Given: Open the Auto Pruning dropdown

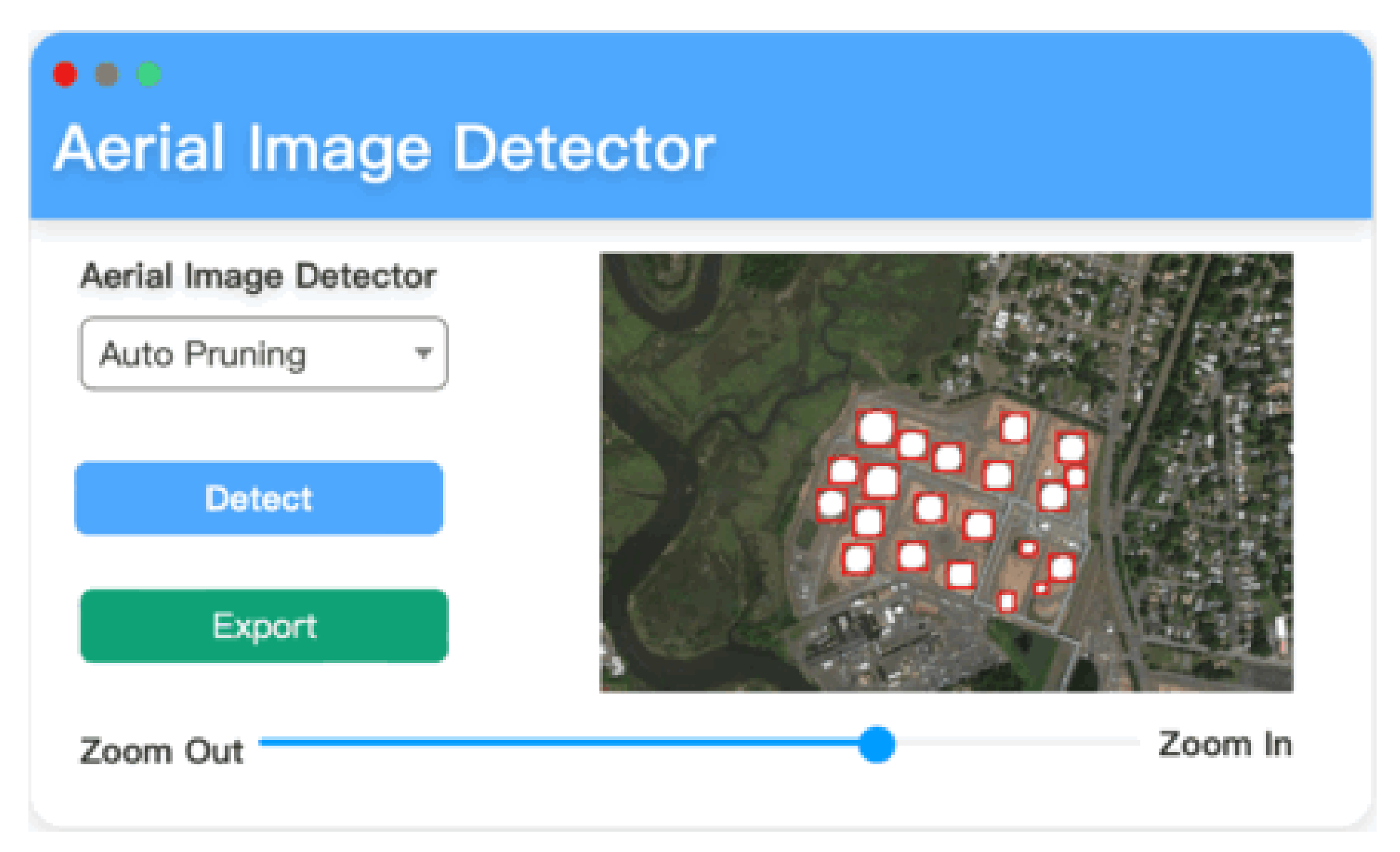Looking at the screenshot, I should [263, 354].
